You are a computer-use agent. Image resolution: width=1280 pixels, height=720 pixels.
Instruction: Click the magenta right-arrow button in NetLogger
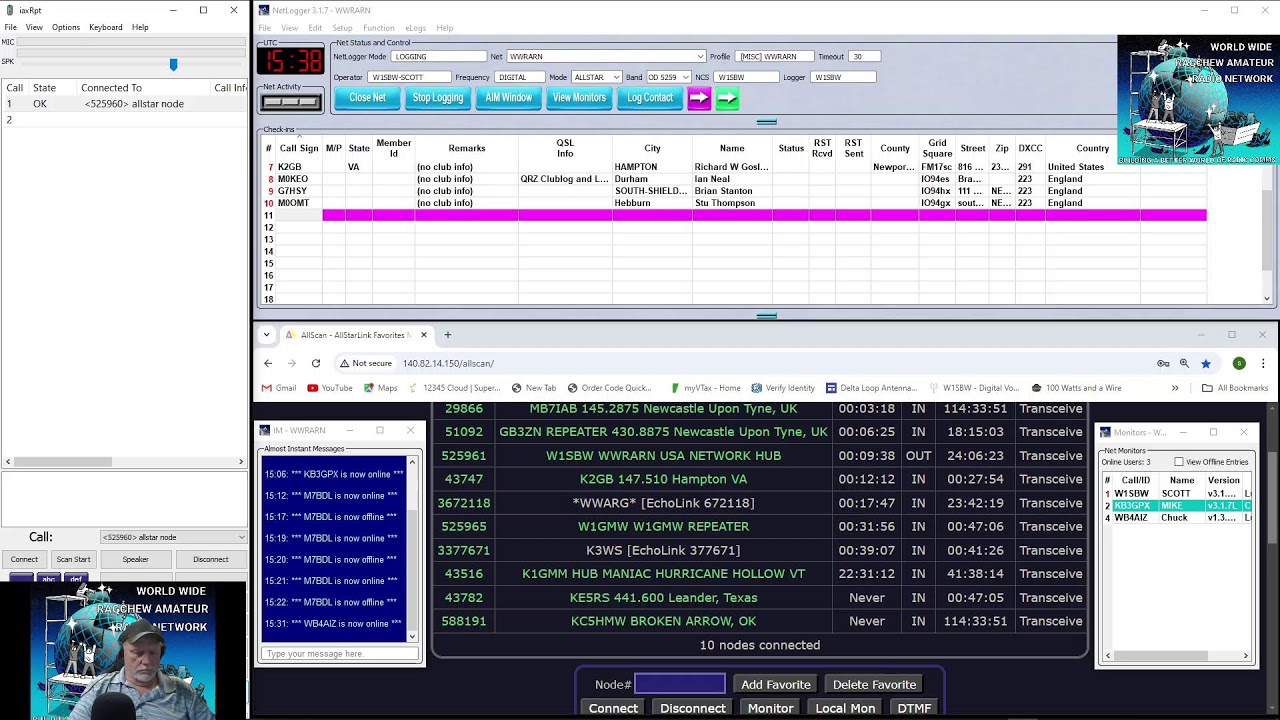pyautogui.click(x=698, y=98)
